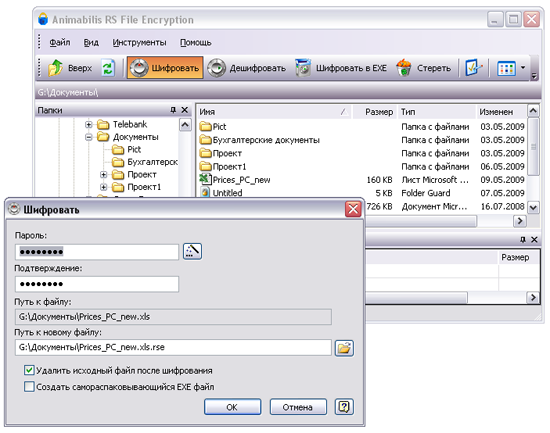Click the Стереть wipe icon

click(404, 68)
